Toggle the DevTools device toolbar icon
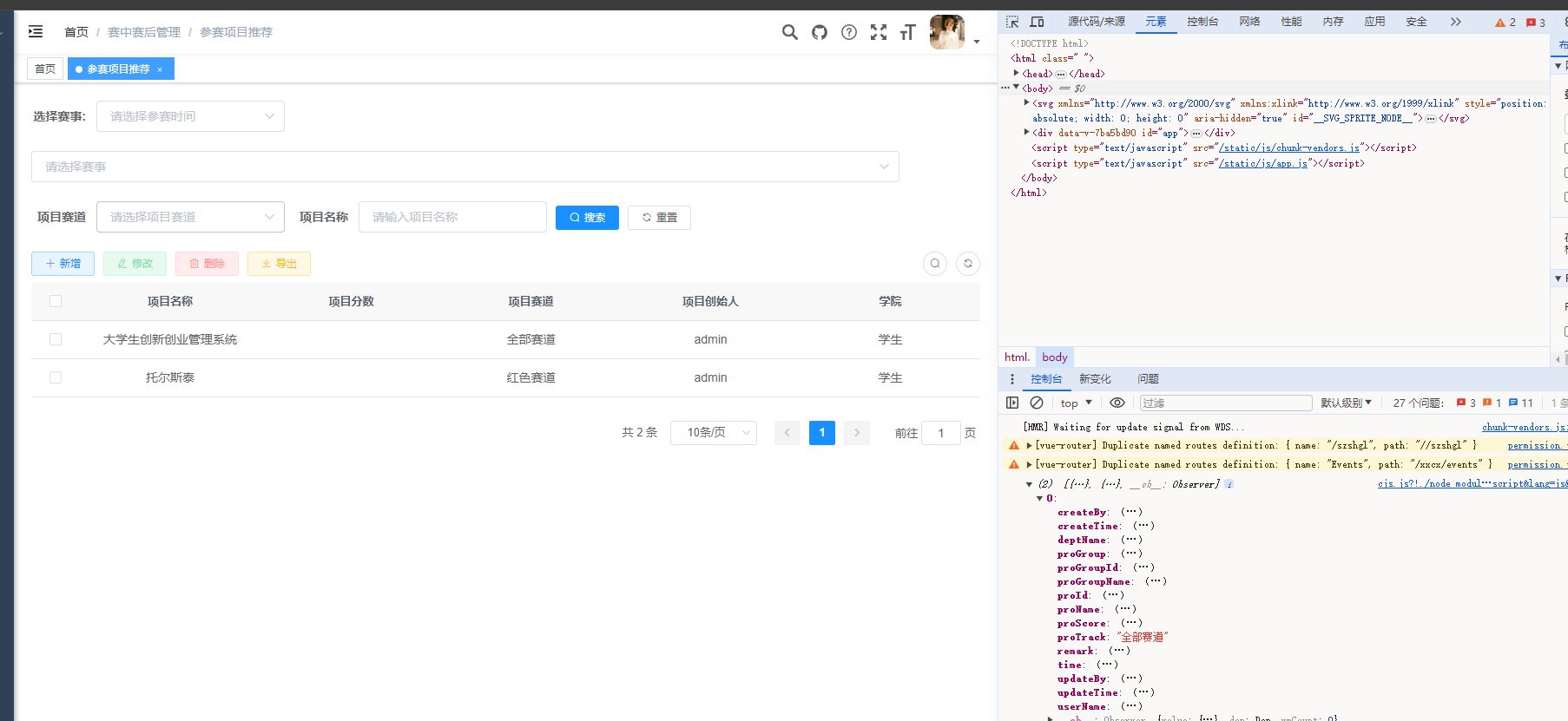Viewport: 1568px width, 721px height. (x=1037, y=22)
